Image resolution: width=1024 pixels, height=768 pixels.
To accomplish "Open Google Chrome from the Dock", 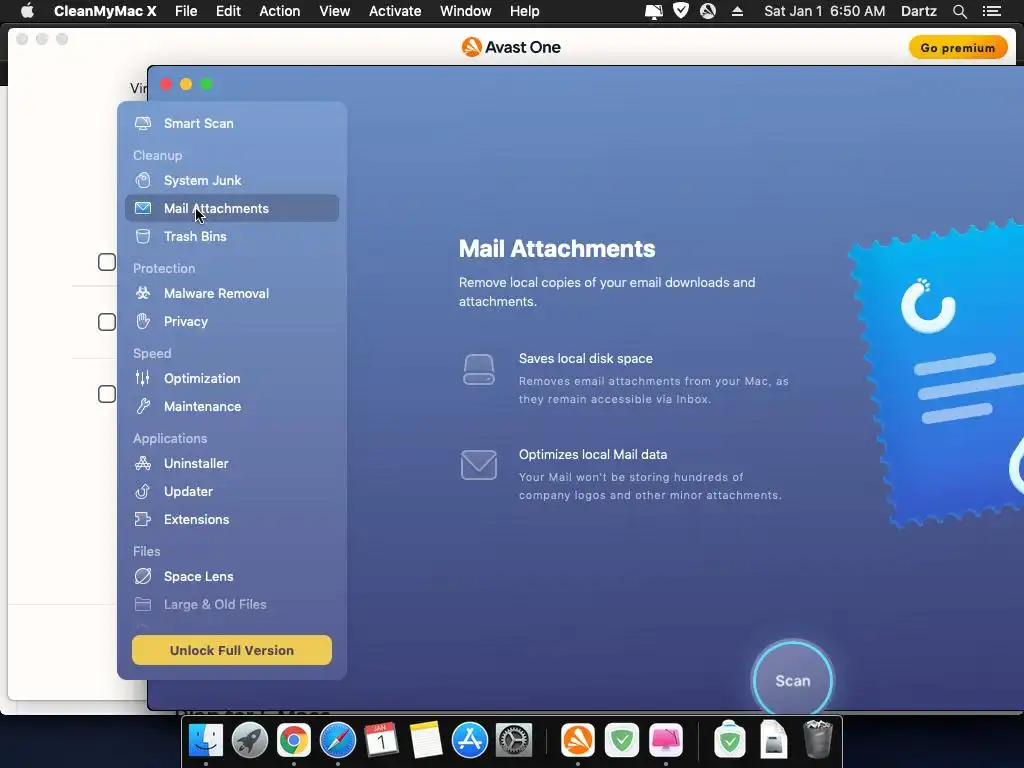I will click(x=294, y=741).
